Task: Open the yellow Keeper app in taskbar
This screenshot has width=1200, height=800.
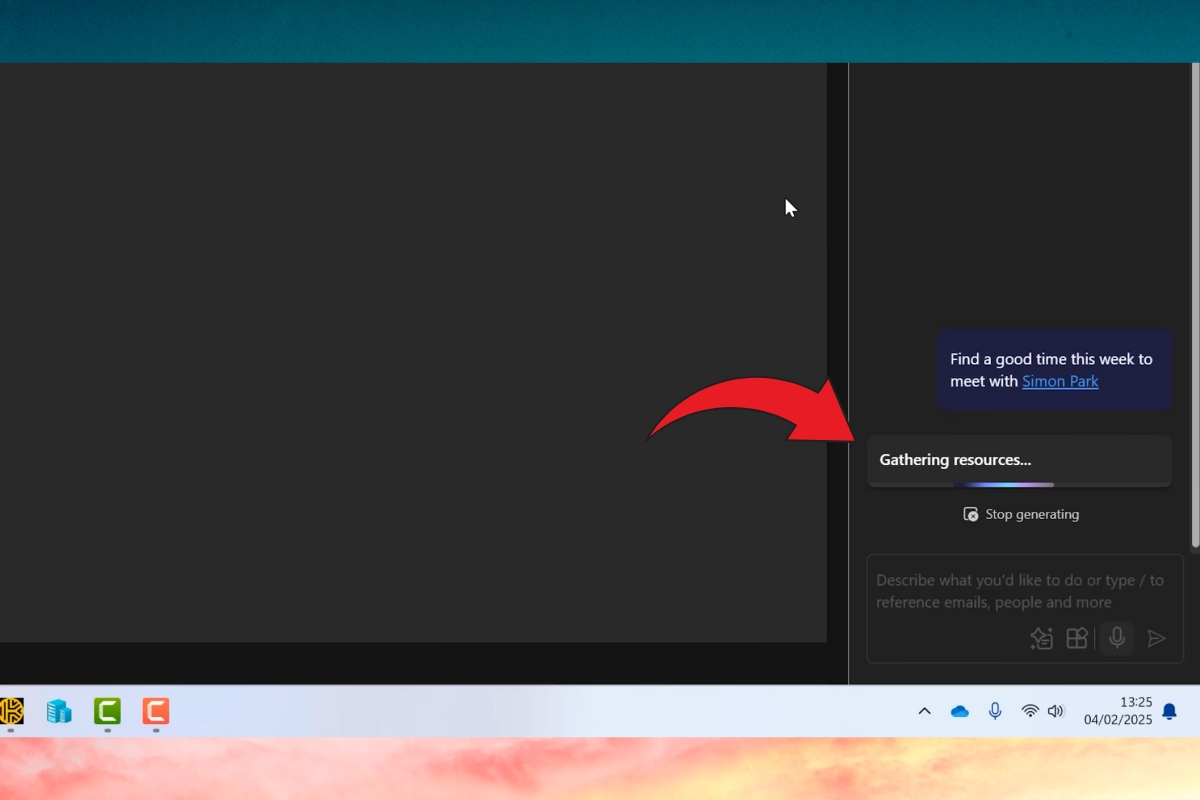Action: (11, 711)
